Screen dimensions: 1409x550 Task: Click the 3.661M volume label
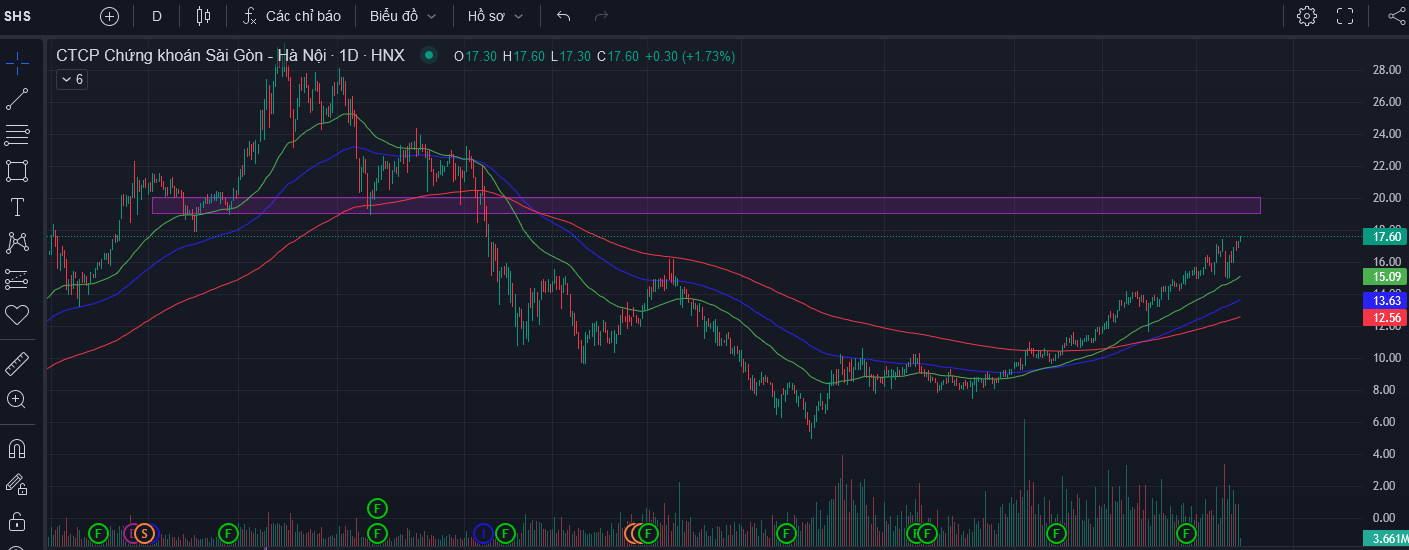coord(1385,539)
